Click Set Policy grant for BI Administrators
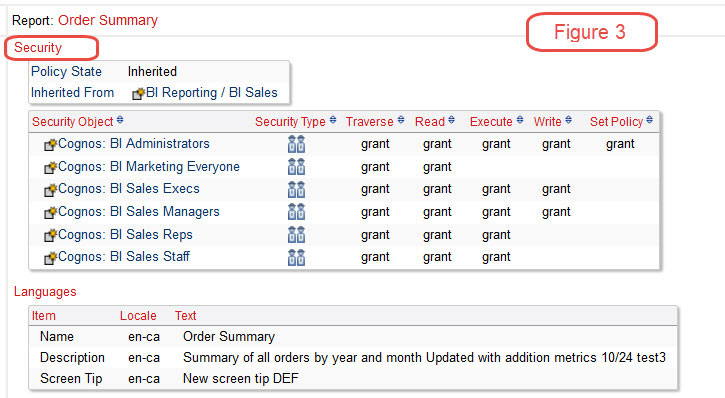This screenshot has width=725, height=398. tap(620, 144)
